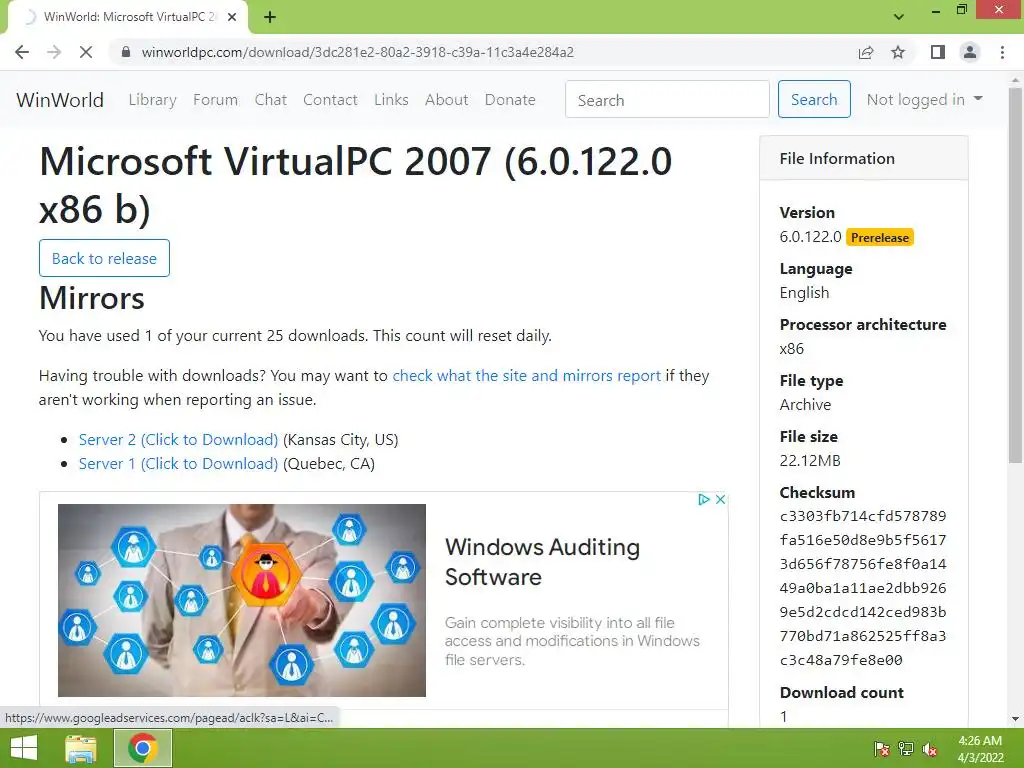Open the Library menu item
1024x768 pixels.
pyautogui.click(x=152, y=99)
